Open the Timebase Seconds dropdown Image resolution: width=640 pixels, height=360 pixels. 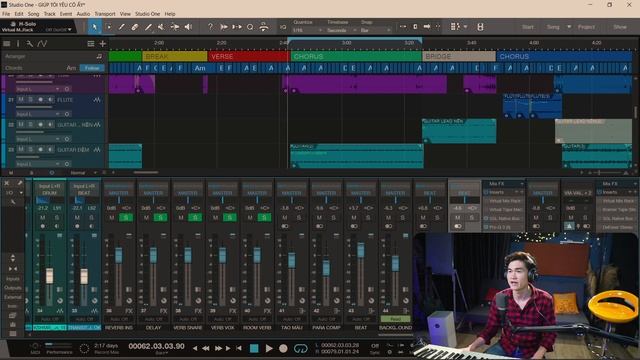(x=341, y=30)
